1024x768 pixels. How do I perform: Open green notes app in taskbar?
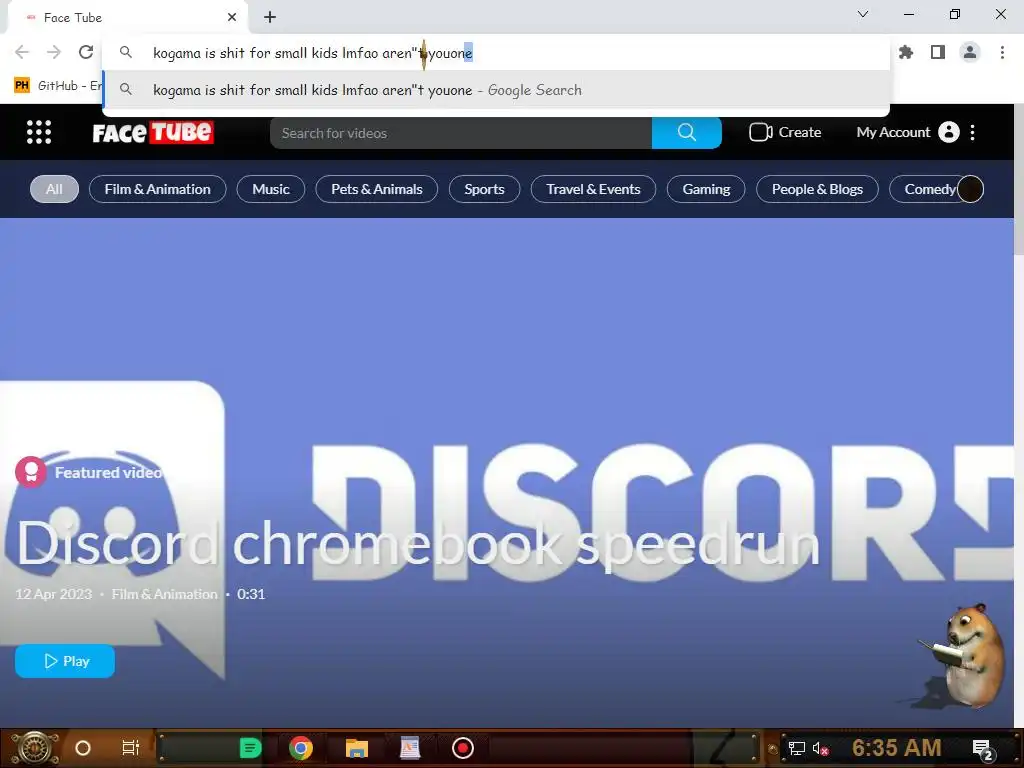[250, 748]
